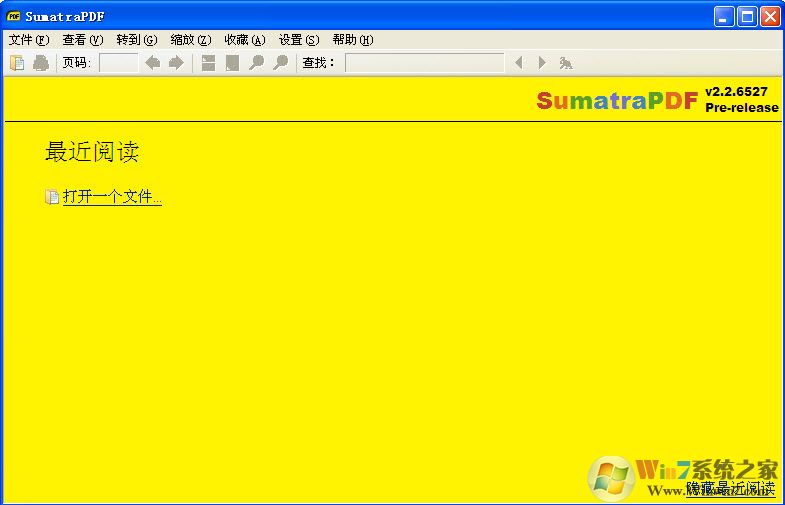
Task: Select continuous layout toolbar icon
Action: tap(208, 63)
